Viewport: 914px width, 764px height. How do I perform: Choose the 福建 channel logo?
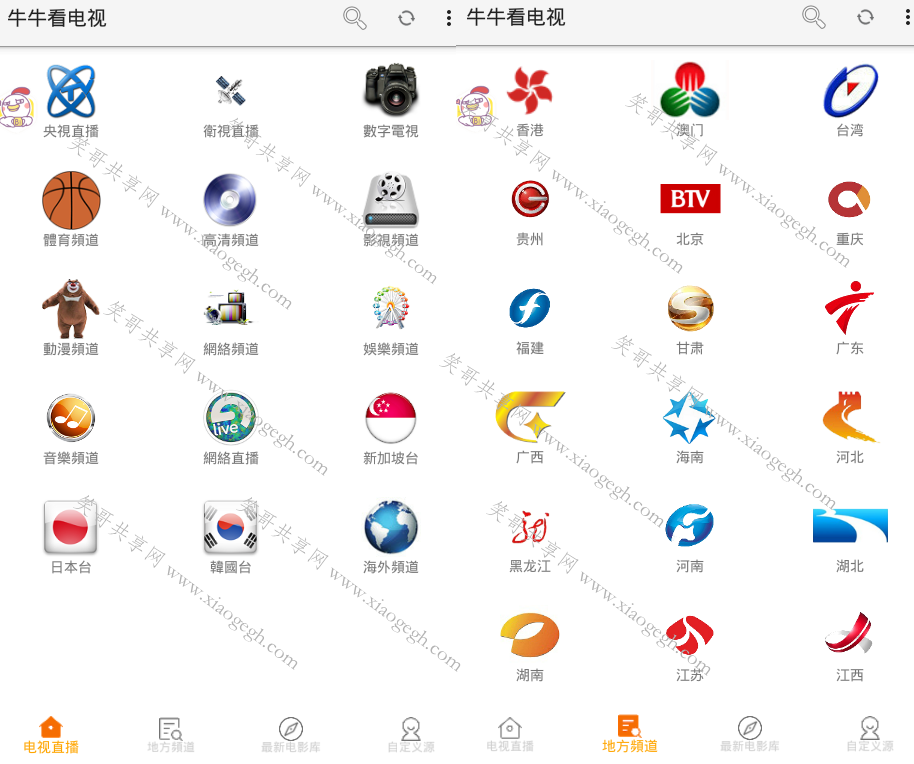tap(529, 308)
